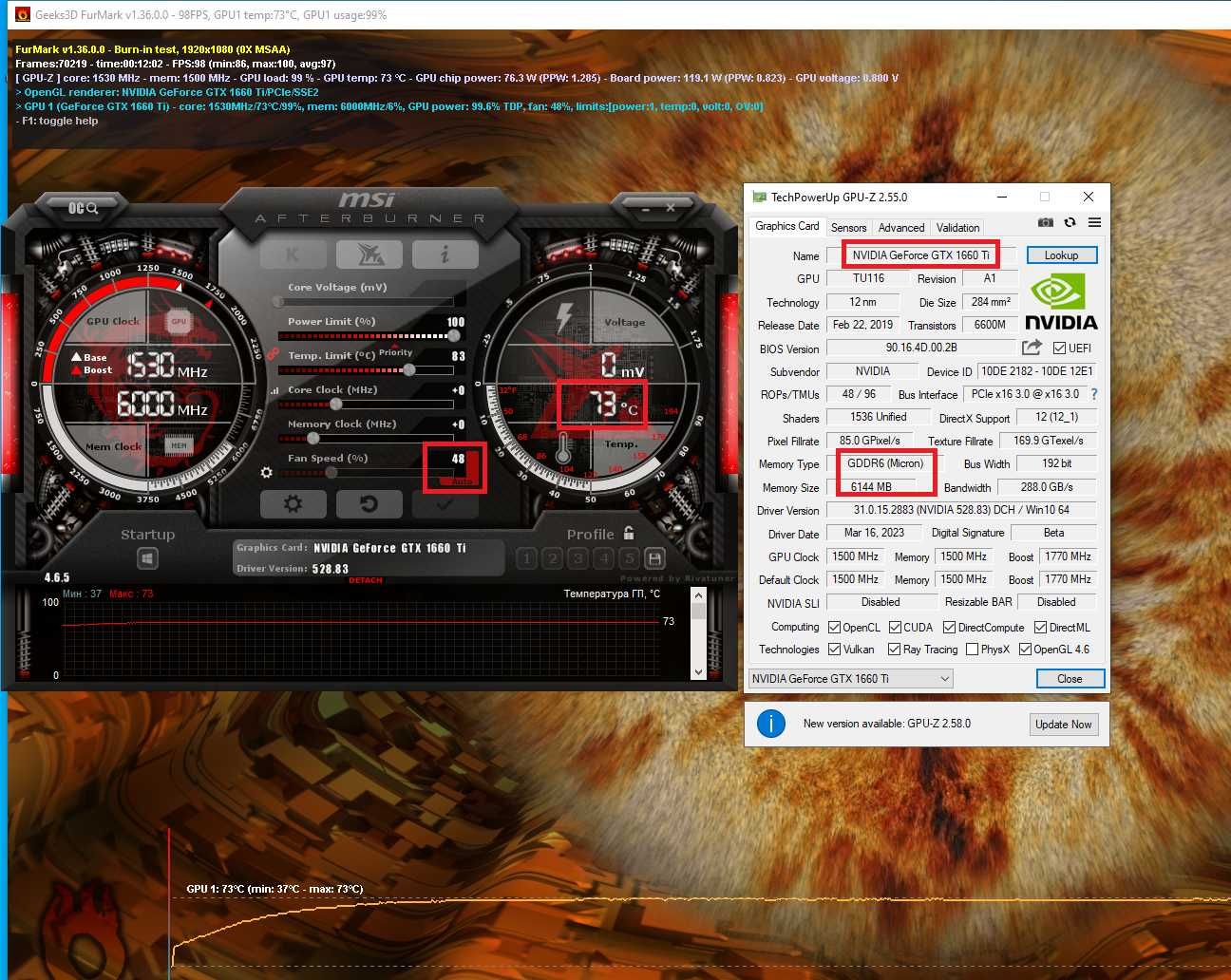1231x980 pixels.
Task: Toggle the Vulkan checkbox
Action: click(x=834, y=650)
